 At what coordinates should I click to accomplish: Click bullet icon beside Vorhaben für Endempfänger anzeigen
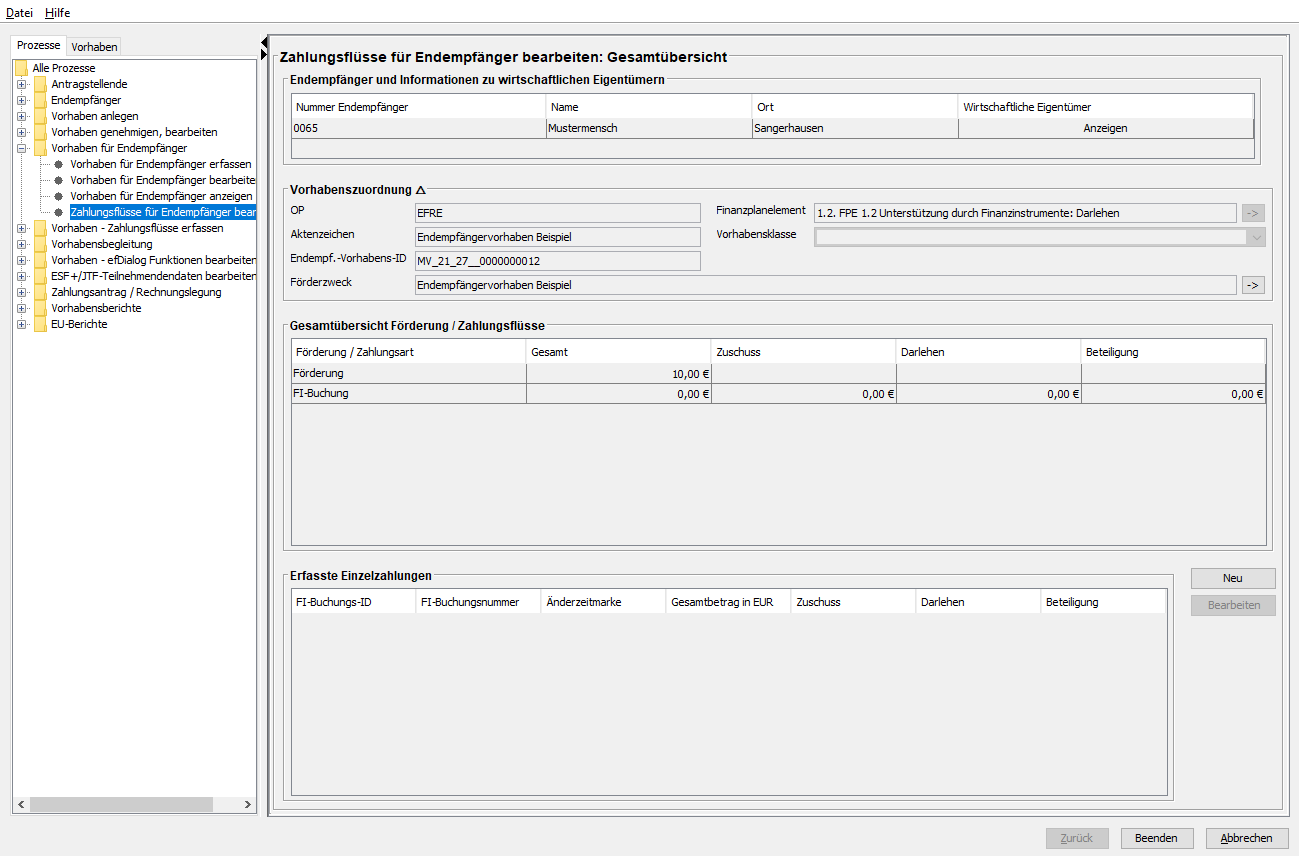59,196
